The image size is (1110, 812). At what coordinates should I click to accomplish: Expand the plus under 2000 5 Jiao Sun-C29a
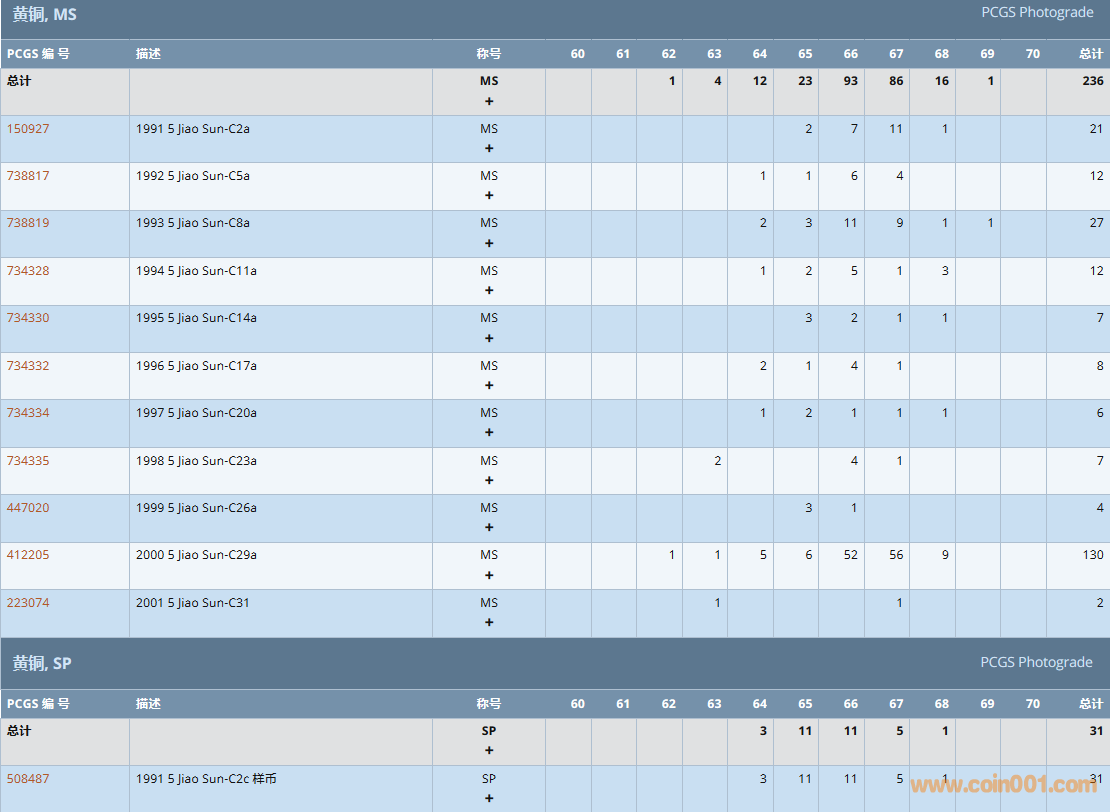pyautogui.click(x=489, y=575)
